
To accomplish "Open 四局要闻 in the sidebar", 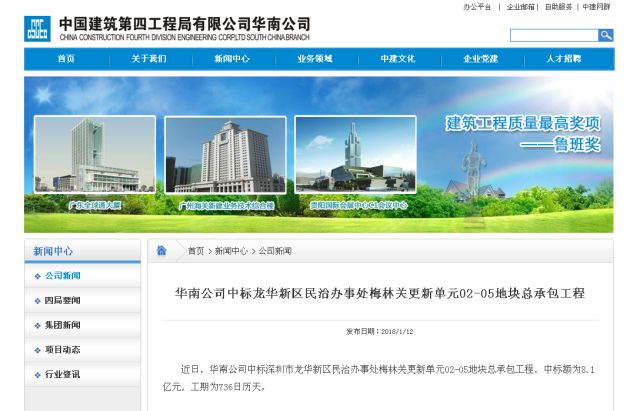I will tap(62, 300).
